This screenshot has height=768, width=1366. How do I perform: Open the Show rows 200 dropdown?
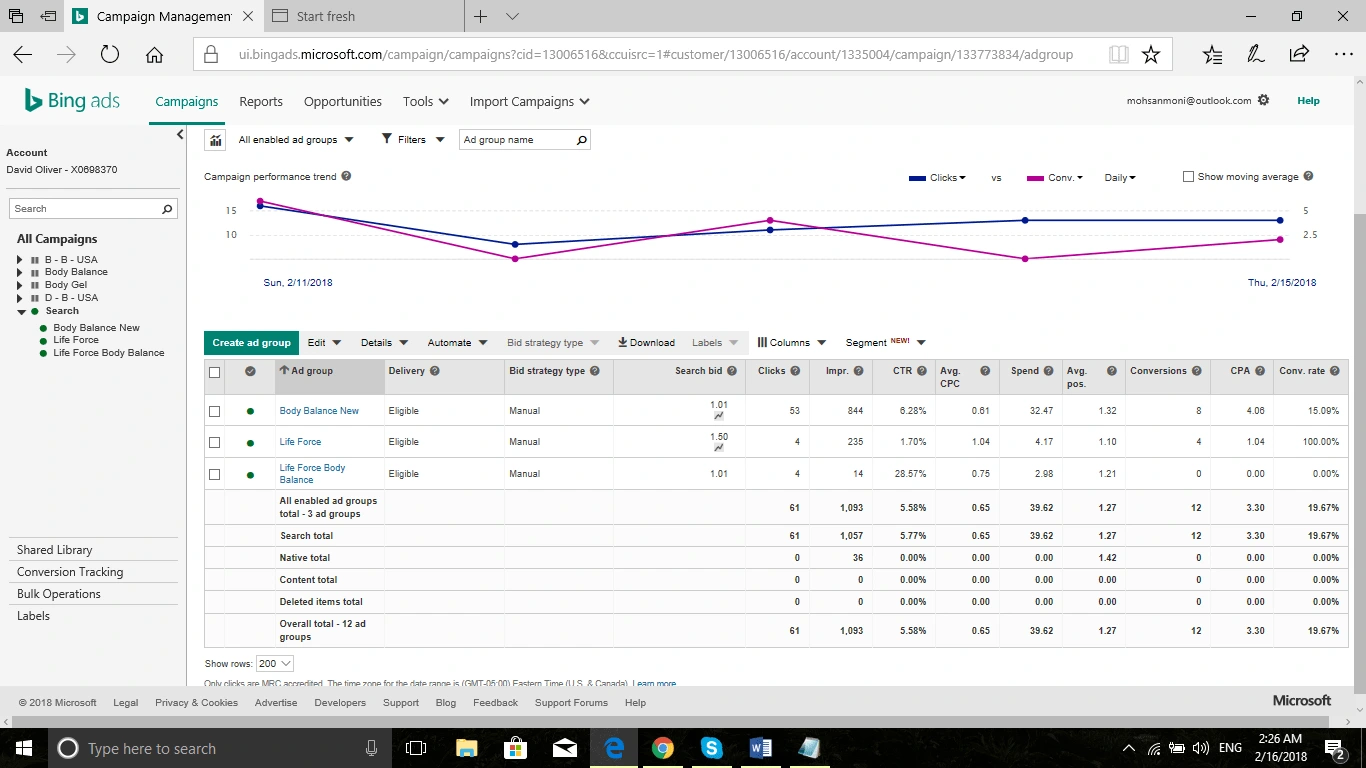274,663
